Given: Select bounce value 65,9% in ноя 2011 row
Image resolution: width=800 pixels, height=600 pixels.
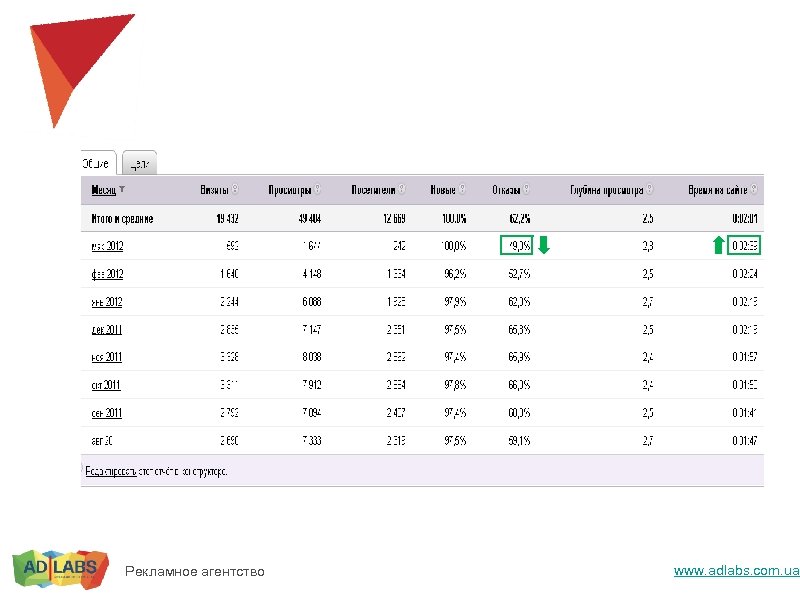Looking at the screenshot, I should point(519,357).
